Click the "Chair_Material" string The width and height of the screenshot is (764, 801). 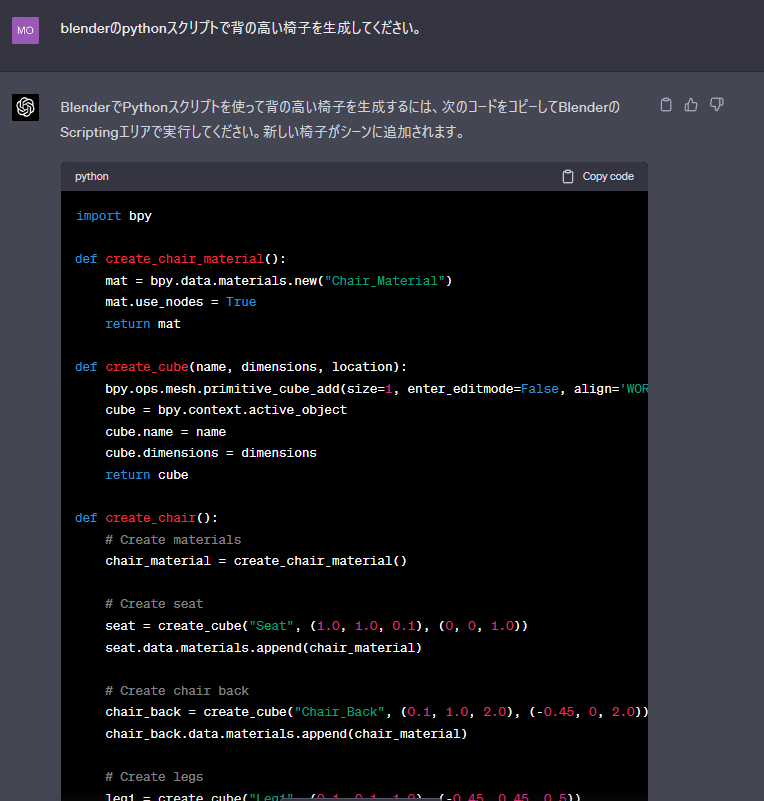[385, 280]
